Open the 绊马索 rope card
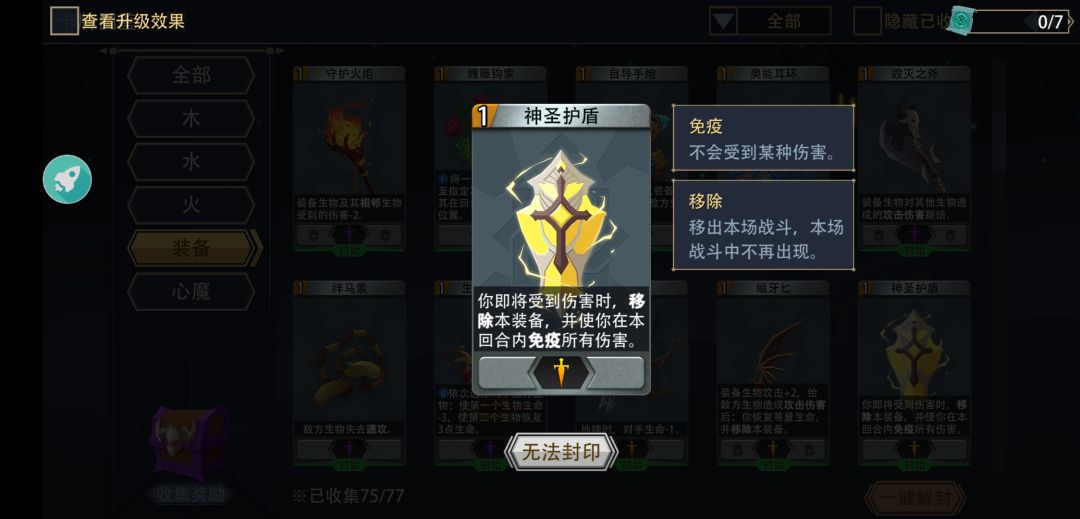1080x519 pixels. [x=349, y=372]
